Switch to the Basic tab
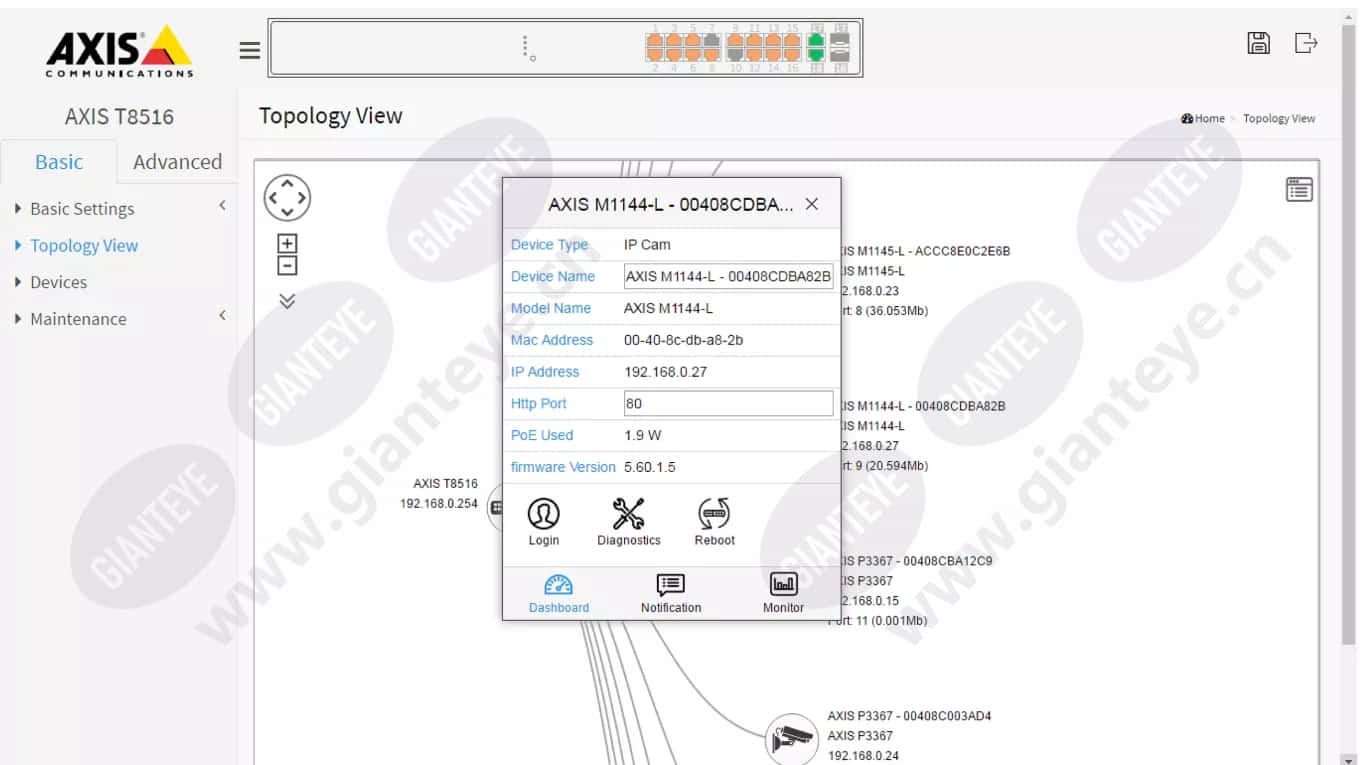 59,162
